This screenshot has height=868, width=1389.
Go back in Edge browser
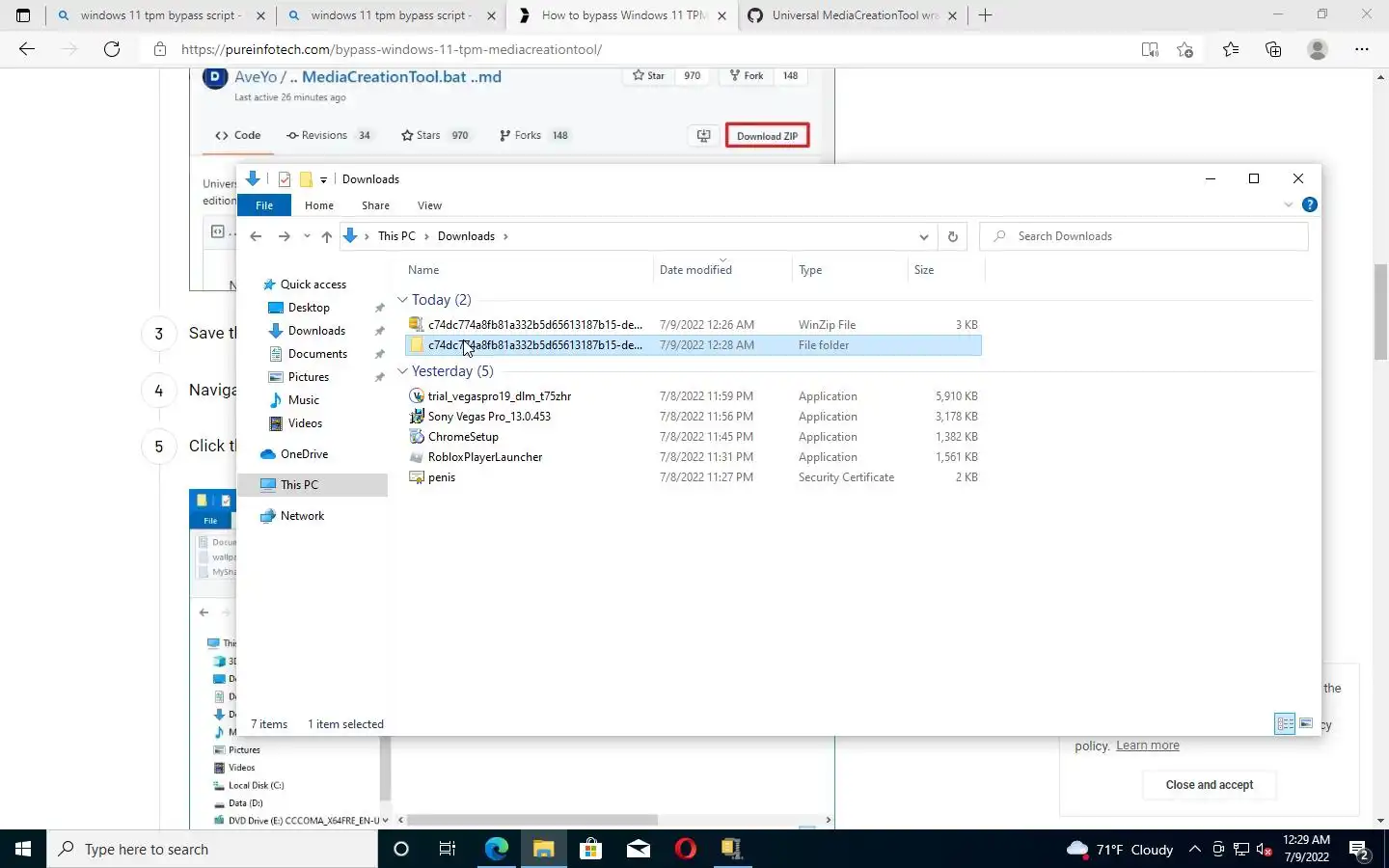(x=27, y=49)
